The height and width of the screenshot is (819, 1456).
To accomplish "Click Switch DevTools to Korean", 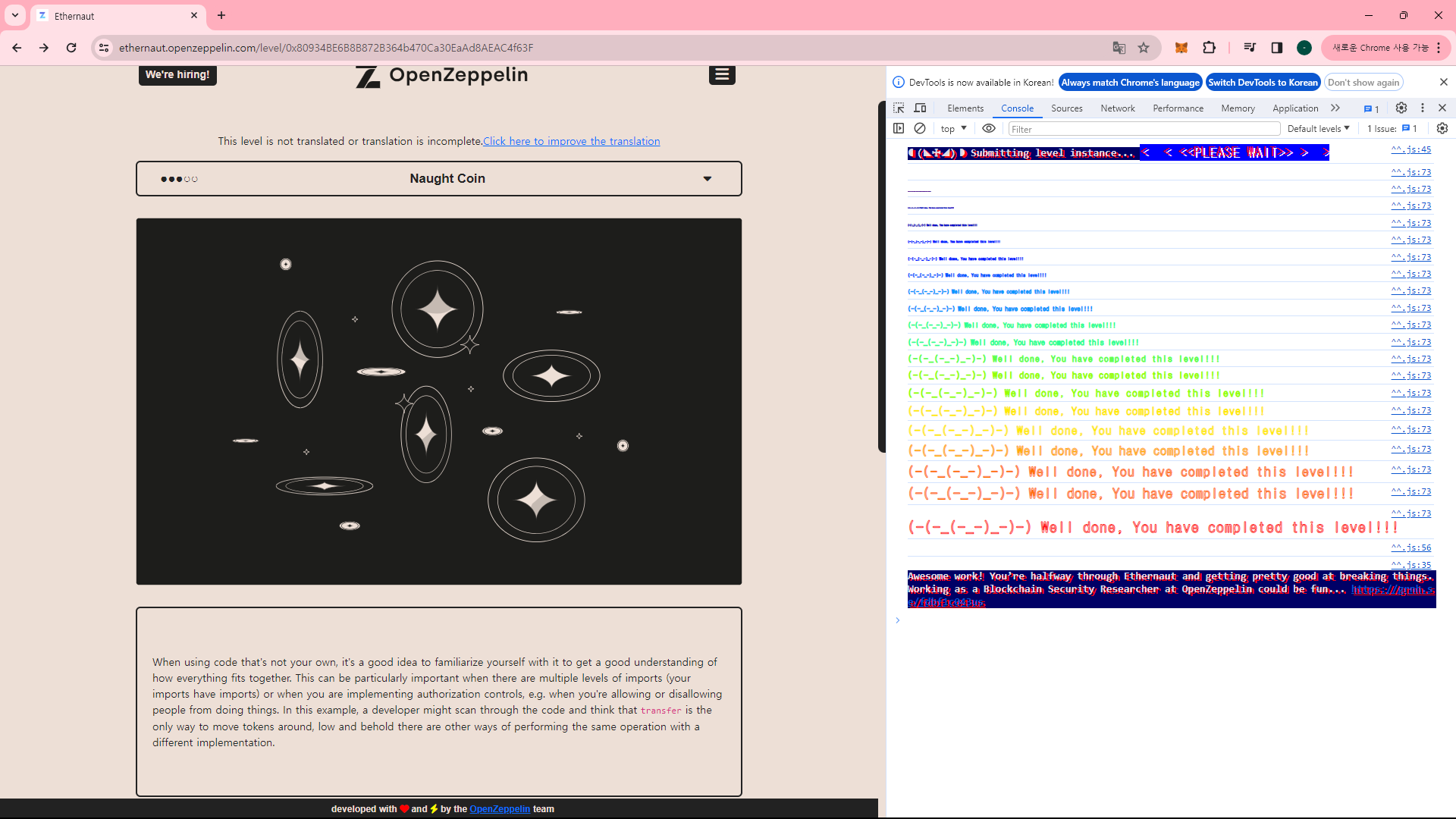I will pyautogui.click(x=1263, y=83).
